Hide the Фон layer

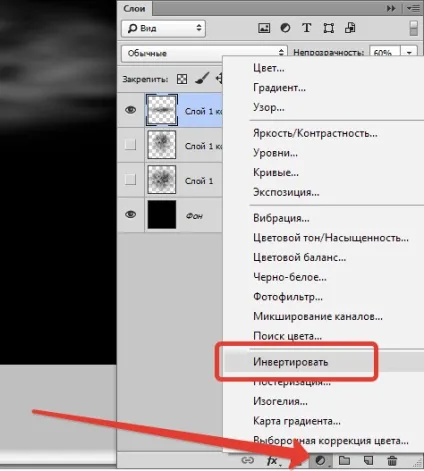130,214
